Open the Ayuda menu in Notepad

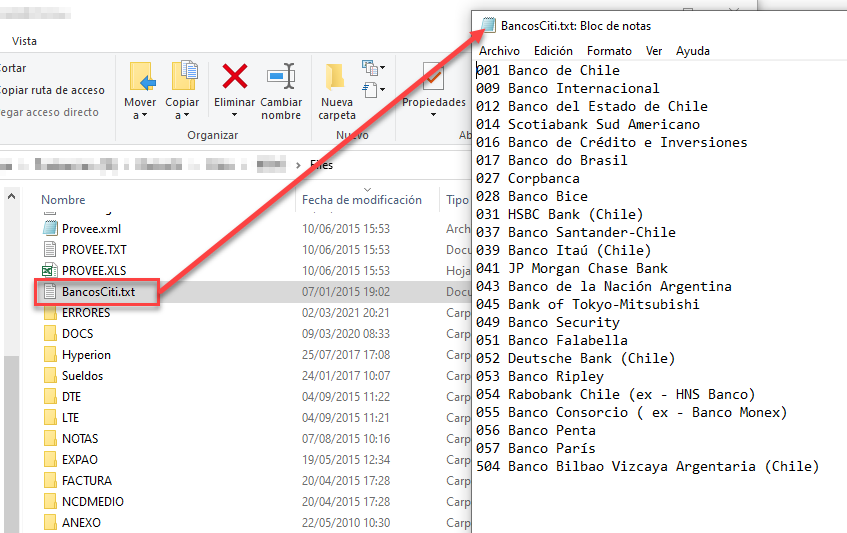[693, 51]
